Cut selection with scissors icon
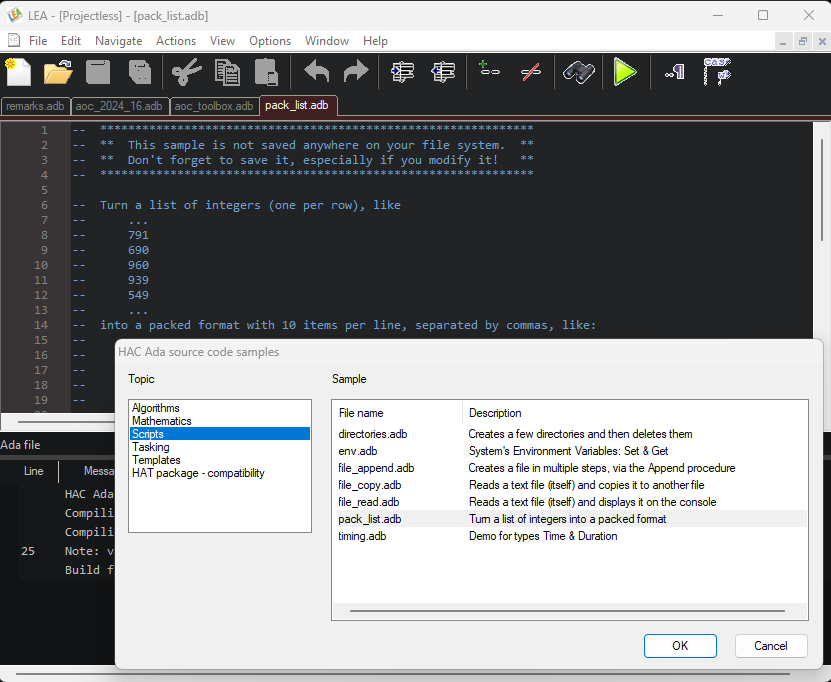The height and width of the screenshot is (682, 831). pos(187,72)
